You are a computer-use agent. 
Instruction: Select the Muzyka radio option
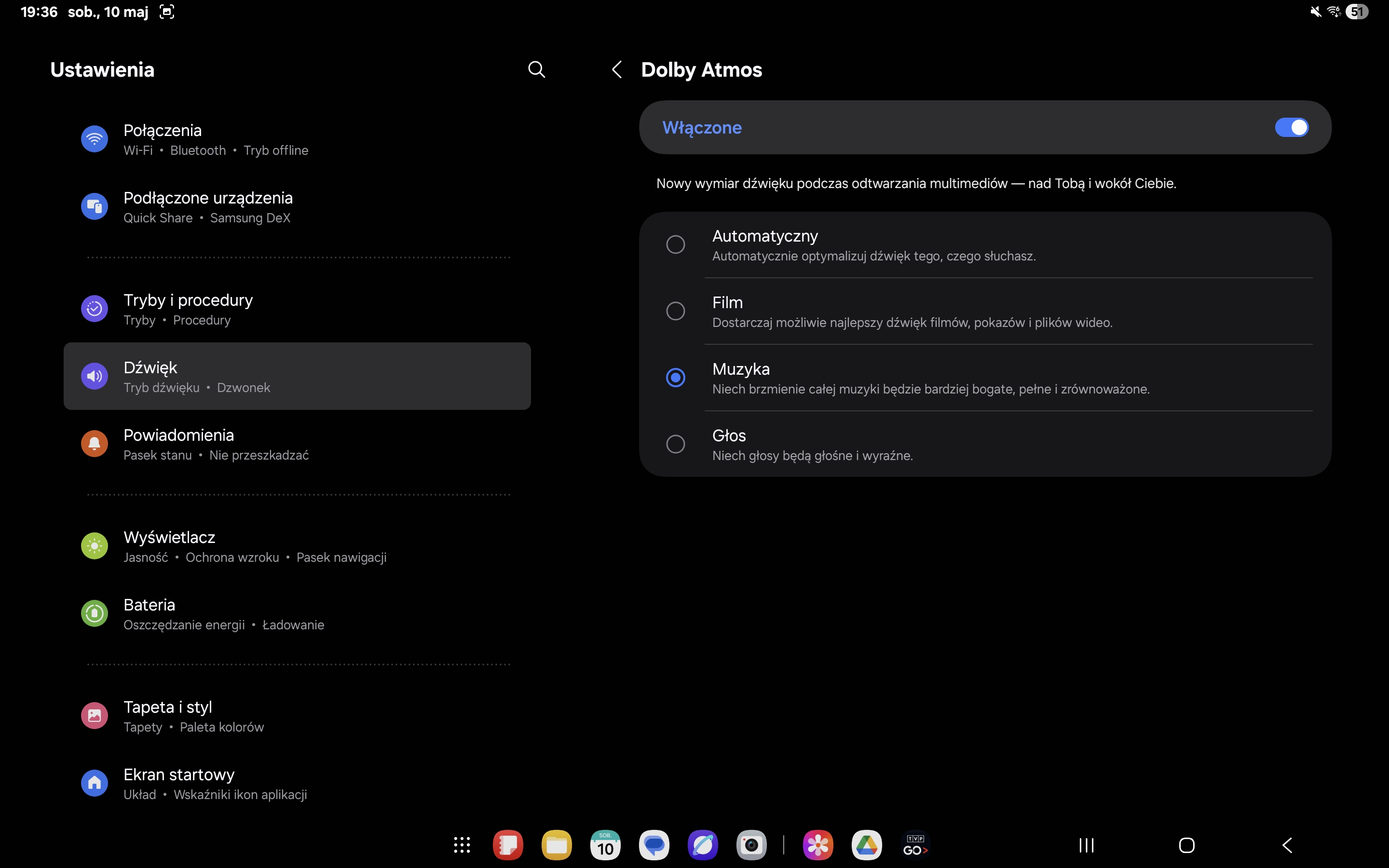676,378
